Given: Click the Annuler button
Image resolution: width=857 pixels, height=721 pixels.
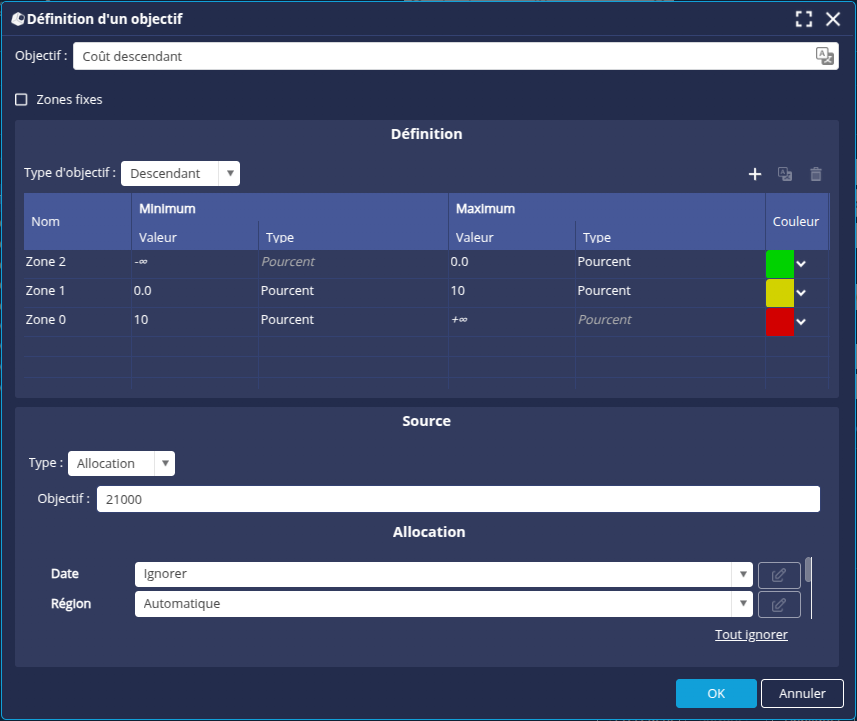Looking at the screenshot, I should 802,693.
